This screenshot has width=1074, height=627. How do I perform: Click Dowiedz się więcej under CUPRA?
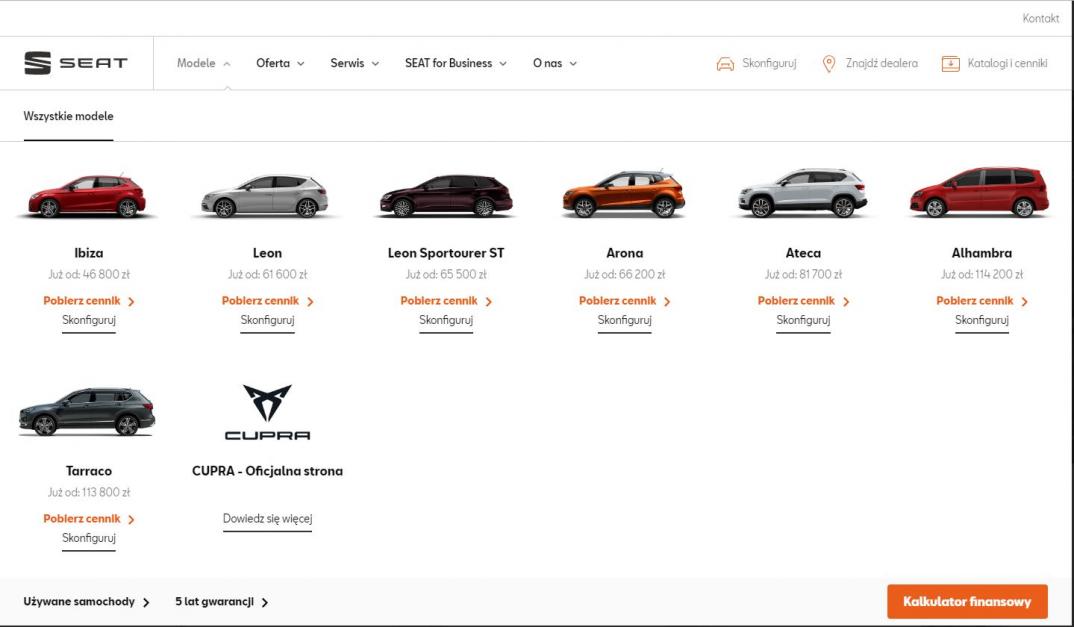[x=267, y=519]
